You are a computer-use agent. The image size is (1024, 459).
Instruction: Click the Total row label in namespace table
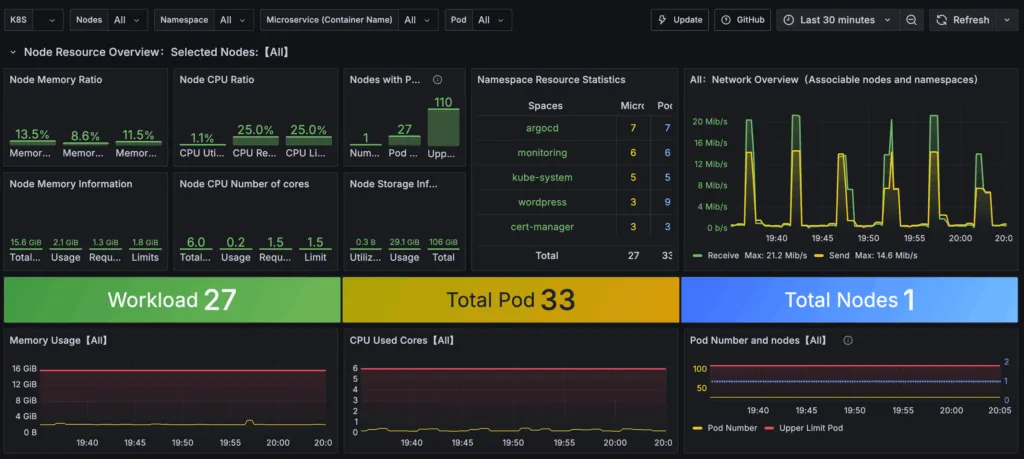click(547, 255)
